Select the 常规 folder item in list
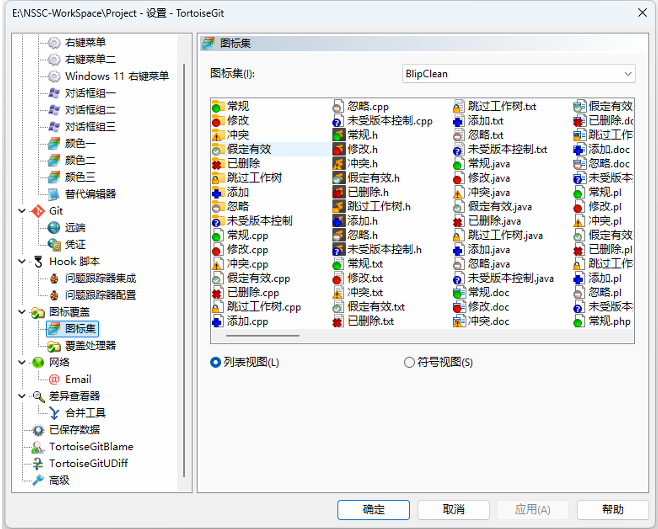Image resolution: width=658 pixels, height=529 pixels. 230,107
